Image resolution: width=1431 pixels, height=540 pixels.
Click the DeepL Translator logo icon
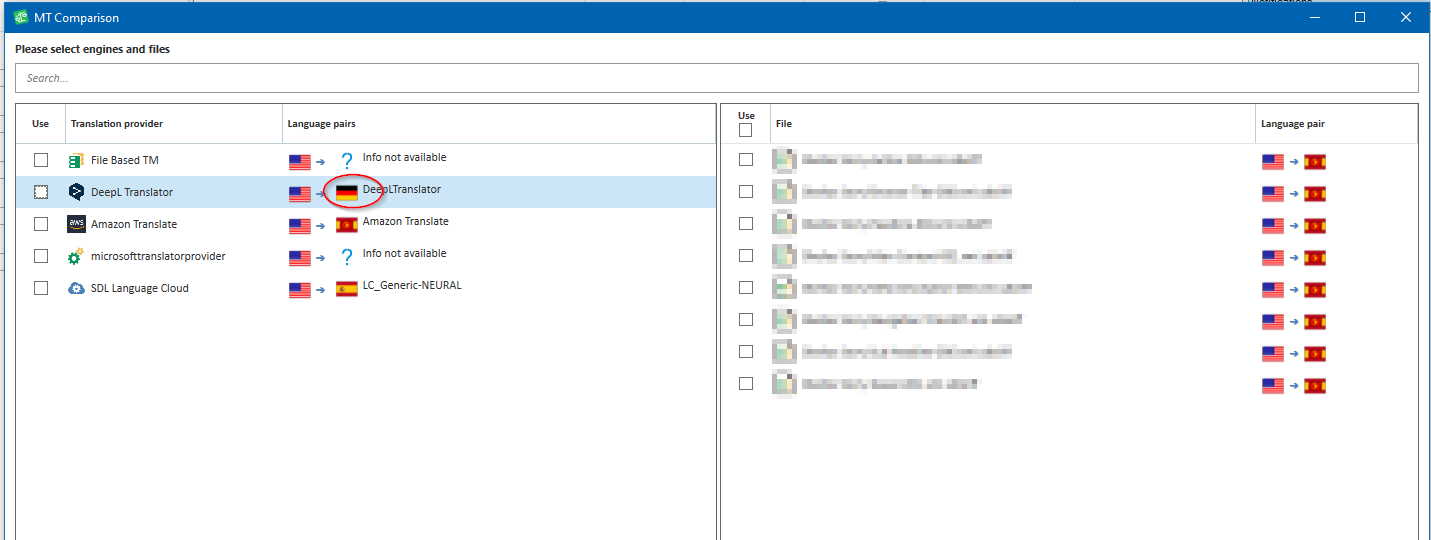(76, 192)
